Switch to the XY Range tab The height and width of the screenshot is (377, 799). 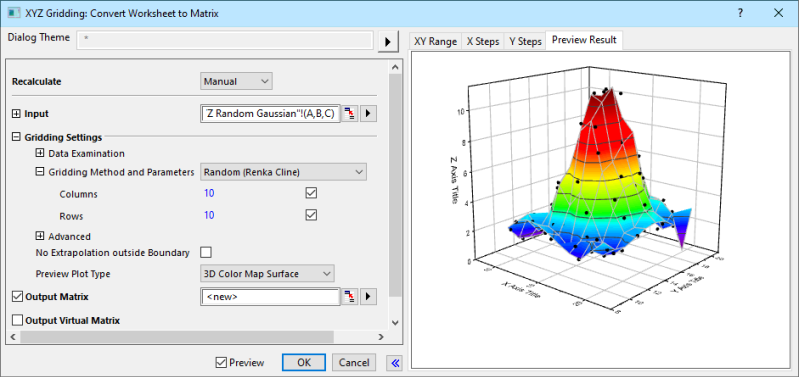click(x=435, y=42)
